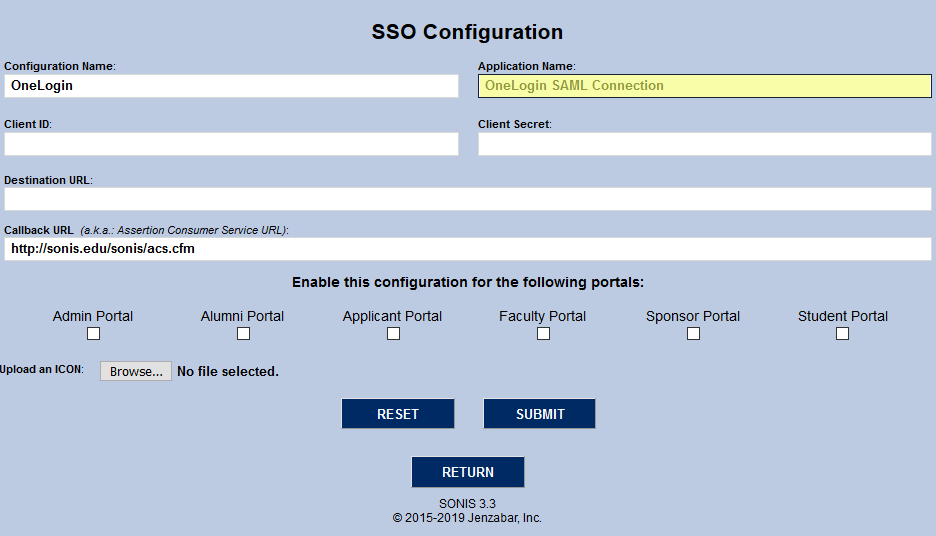936x536 pixels.
Task: Click the SONIS 3.3 version text
Action: point(467,504)
